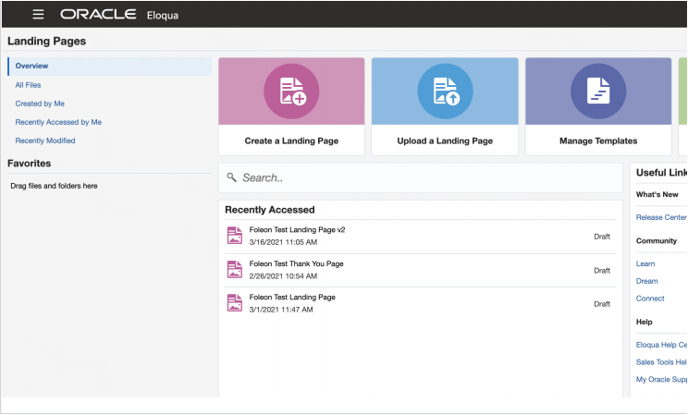Open the Eloqua Help Center link

point(661,345)
